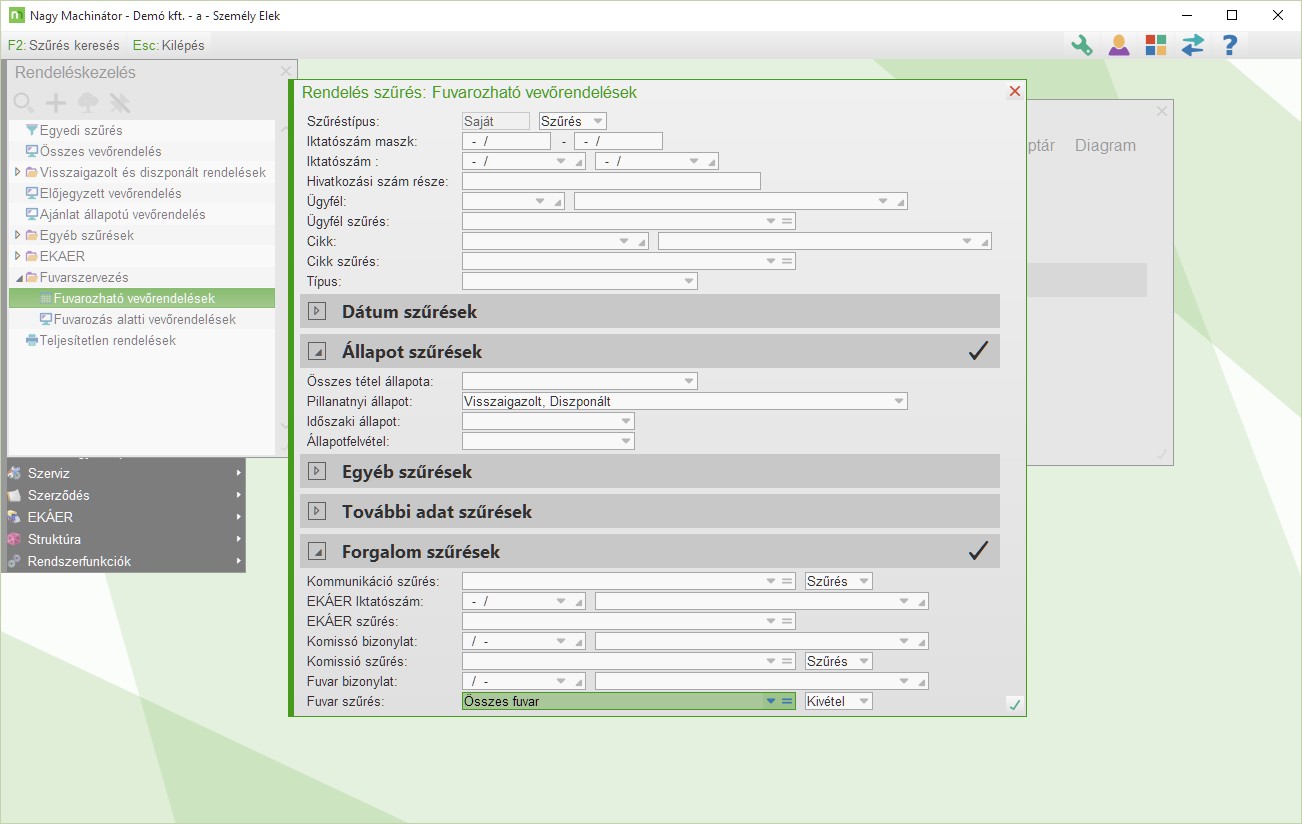Click the tree icon in Rendeléskezelés toolbar
1302x824 pixels.
point(88,102)
